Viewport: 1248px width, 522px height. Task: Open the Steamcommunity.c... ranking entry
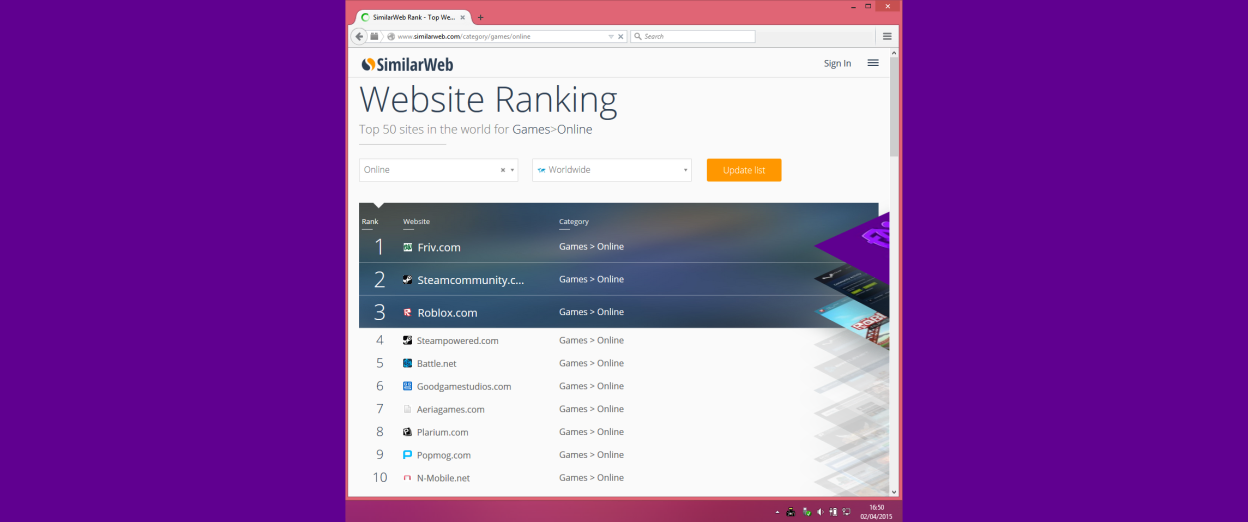pyautogui.click(x=470, y=280)
